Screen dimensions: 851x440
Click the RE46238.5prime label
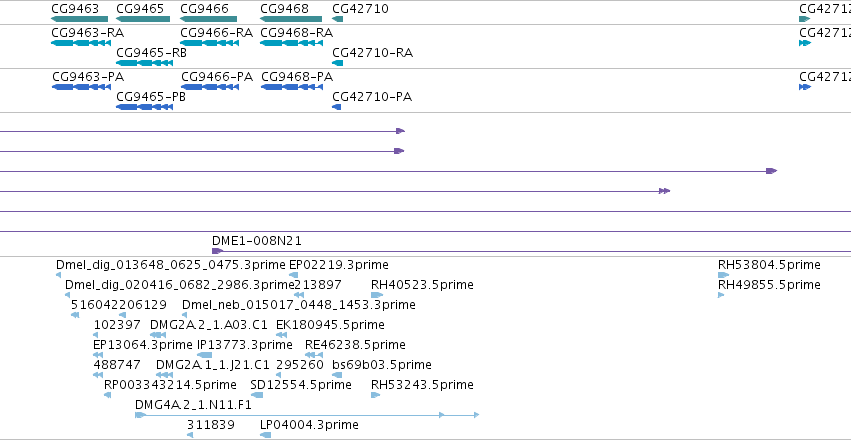click(355, 345)
